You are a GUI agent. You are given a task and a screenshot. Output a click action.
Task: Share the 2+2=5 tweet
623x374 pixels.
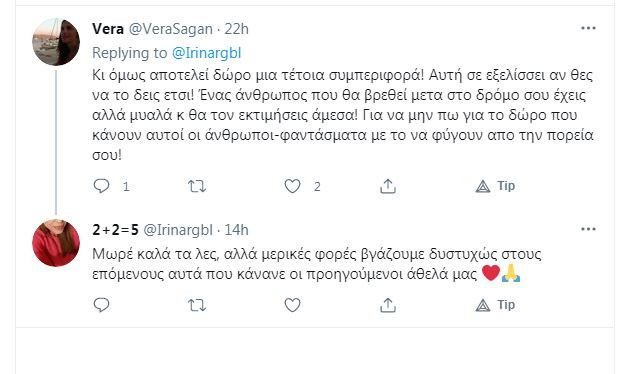(388, 305)
